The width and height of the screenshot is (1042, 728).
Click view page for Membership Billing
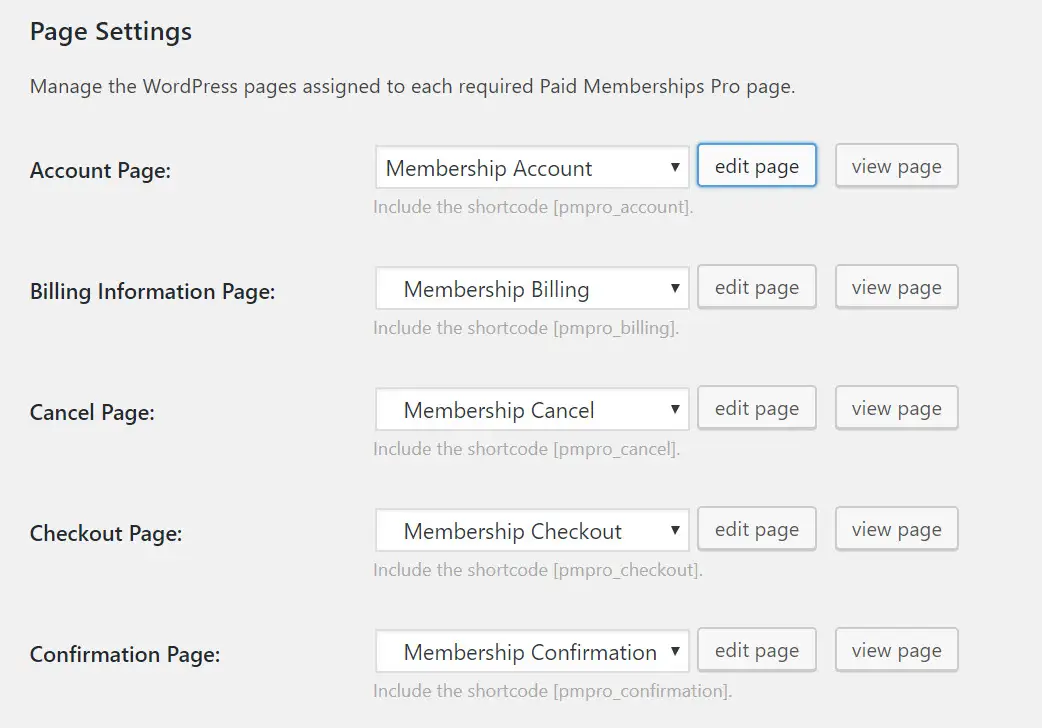pyautogui.click(x=896, y=286)
